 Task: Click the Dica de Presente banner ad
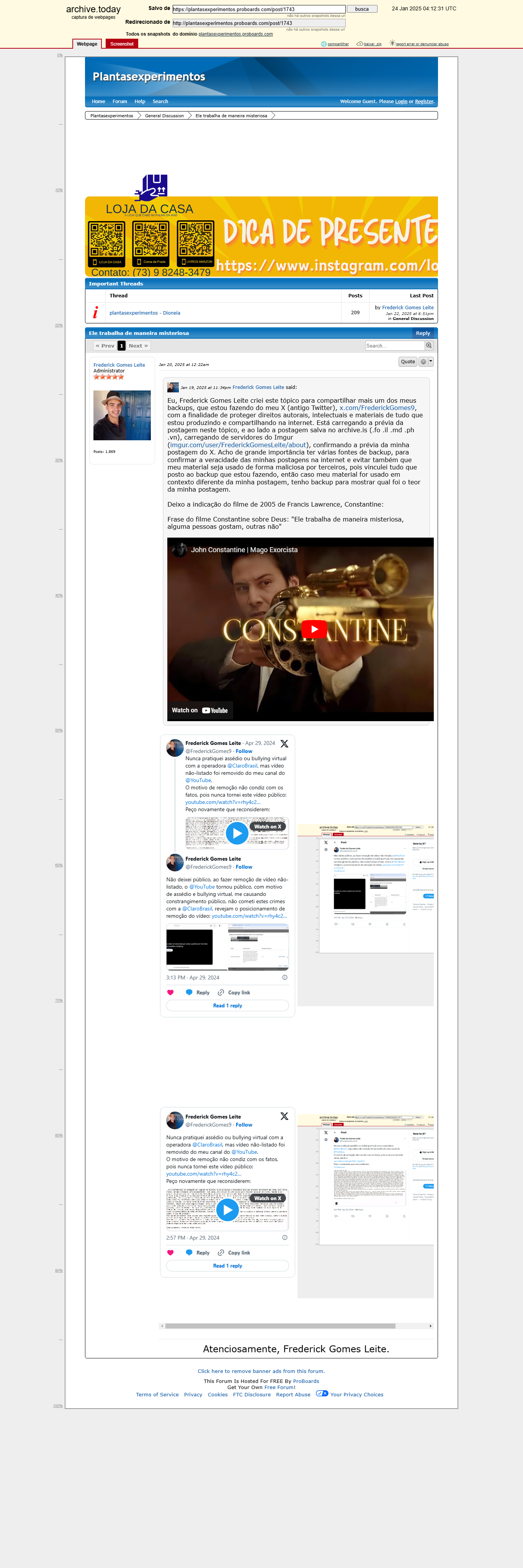(x=261, y=237)
